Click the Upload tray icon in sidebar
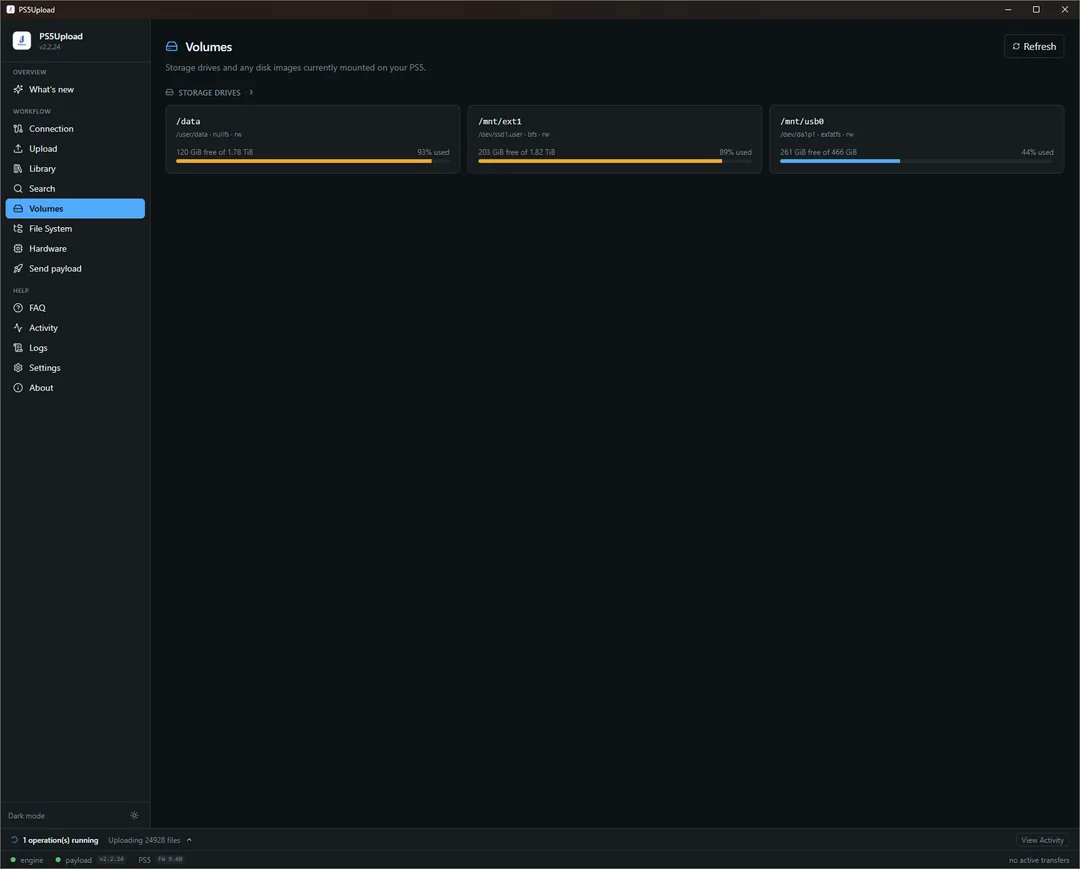The height and width of the screenshot is (869, 1080). (18, 149)
